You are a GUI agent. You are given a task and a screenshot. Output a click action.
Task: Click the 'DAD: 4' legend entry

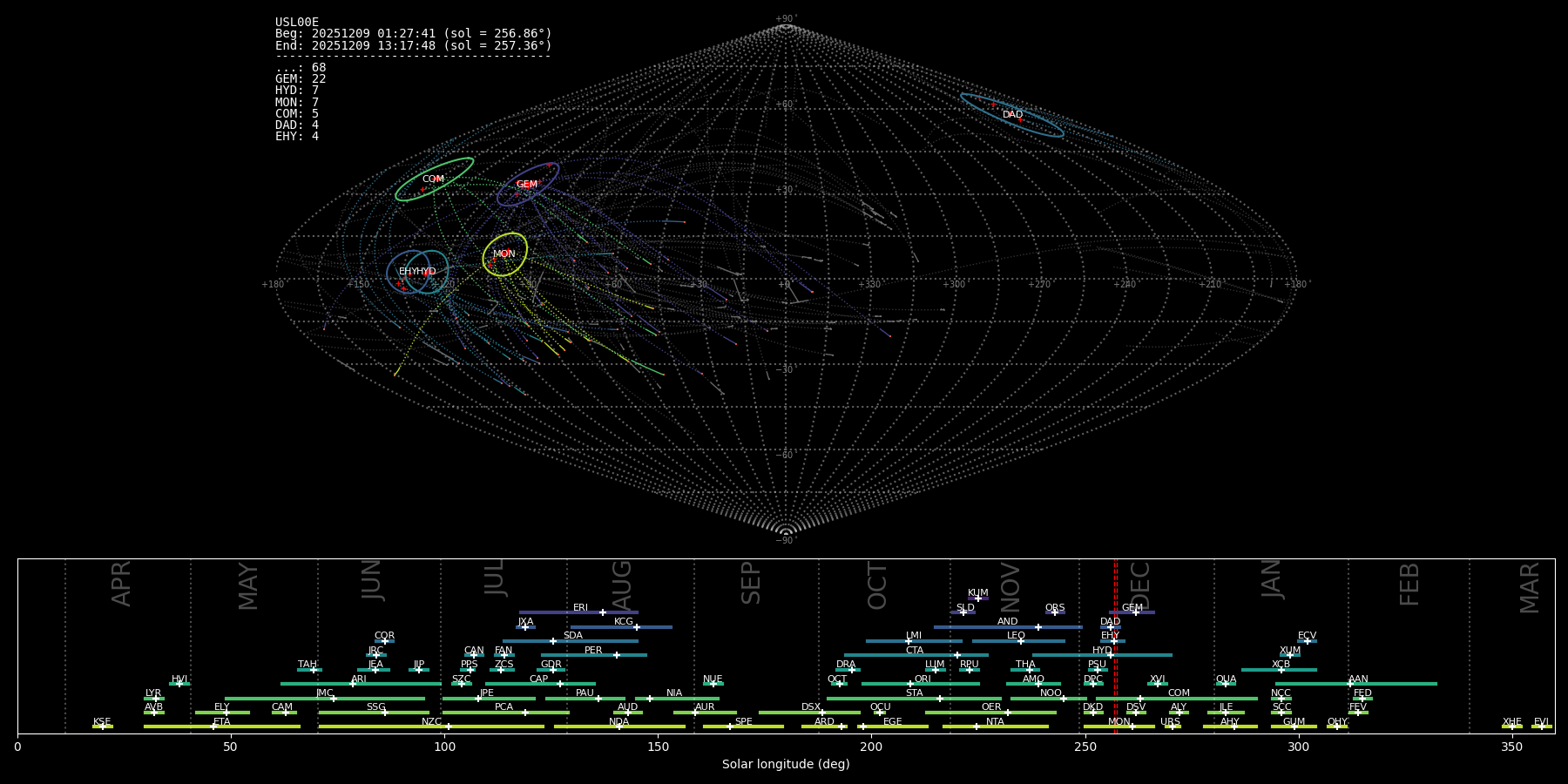tap(297, 125)
